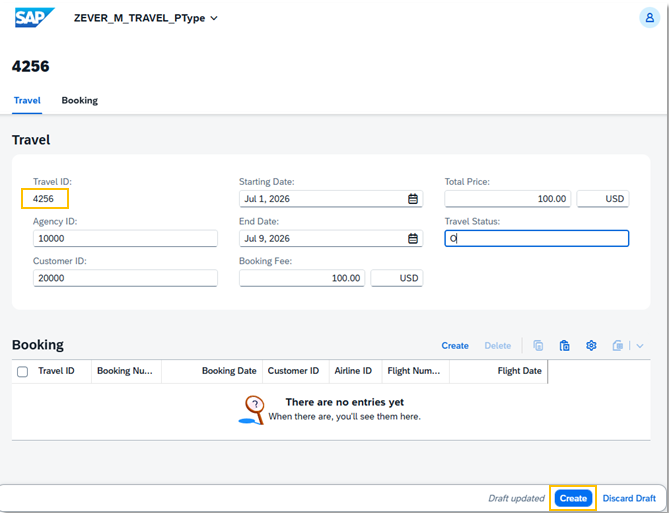This screenshot has width=669, height=513.
Task: Click the Booking table export icon
Action: [x=617, y=345]
